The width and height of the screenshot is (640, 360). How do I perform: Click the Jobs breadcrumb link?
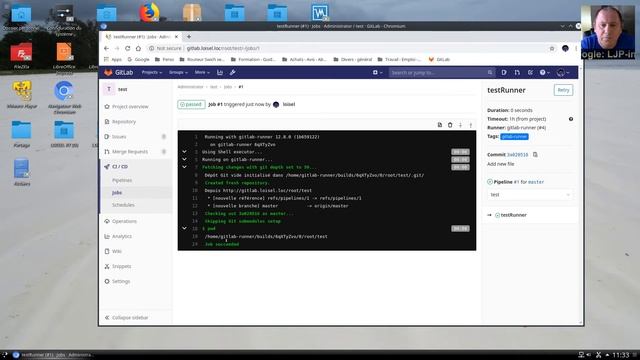[x=228, y=87]
